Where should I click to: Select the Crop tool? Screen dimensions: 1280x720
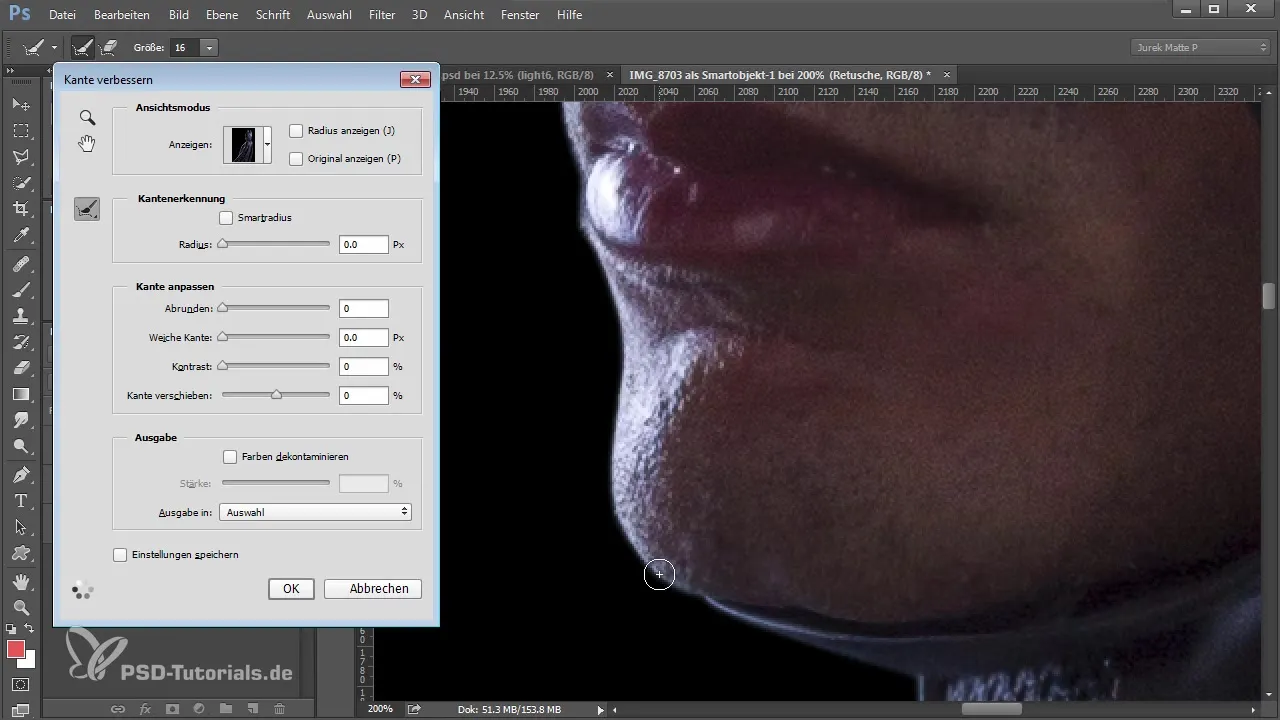point(21,208)
